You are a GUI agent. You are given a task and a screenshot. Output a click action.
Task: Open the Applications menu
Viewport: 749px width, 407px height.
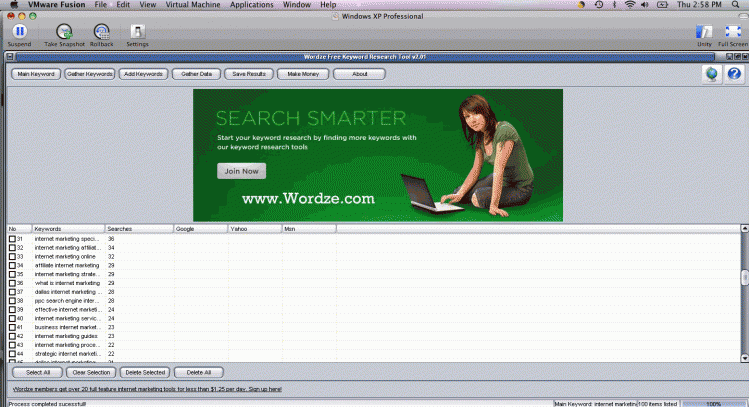click(252, 4)
